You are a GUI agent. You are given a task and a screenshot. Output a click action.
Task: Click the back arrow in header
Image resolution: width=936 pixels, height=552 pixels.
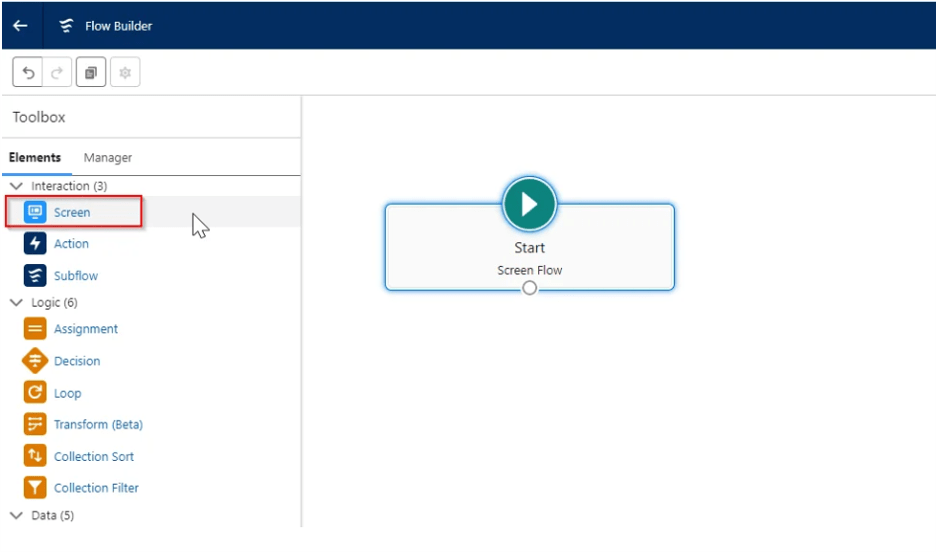click(x=20, y=26)
